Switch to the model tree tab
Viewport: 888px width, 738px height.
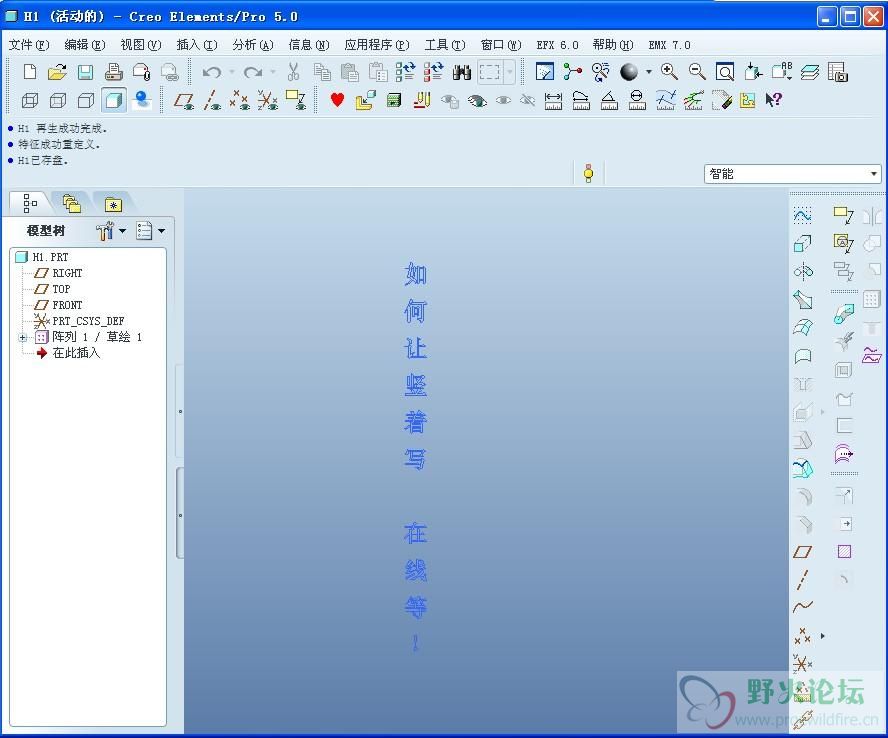[30, 202]
